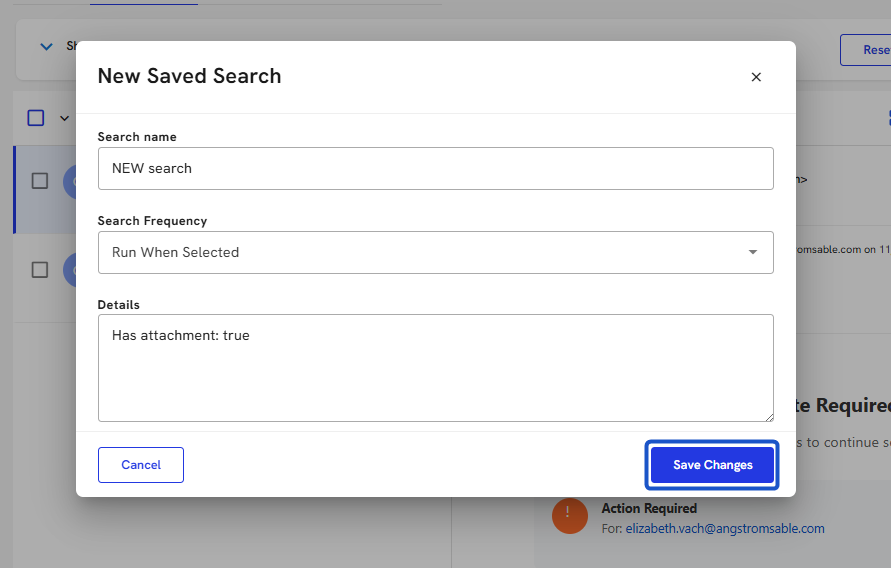Image resolution: width=891 pixels, height=568 pixels.
Task: Click the Action Required heading text
Action: pyautogui.click(x=649, y=509)
